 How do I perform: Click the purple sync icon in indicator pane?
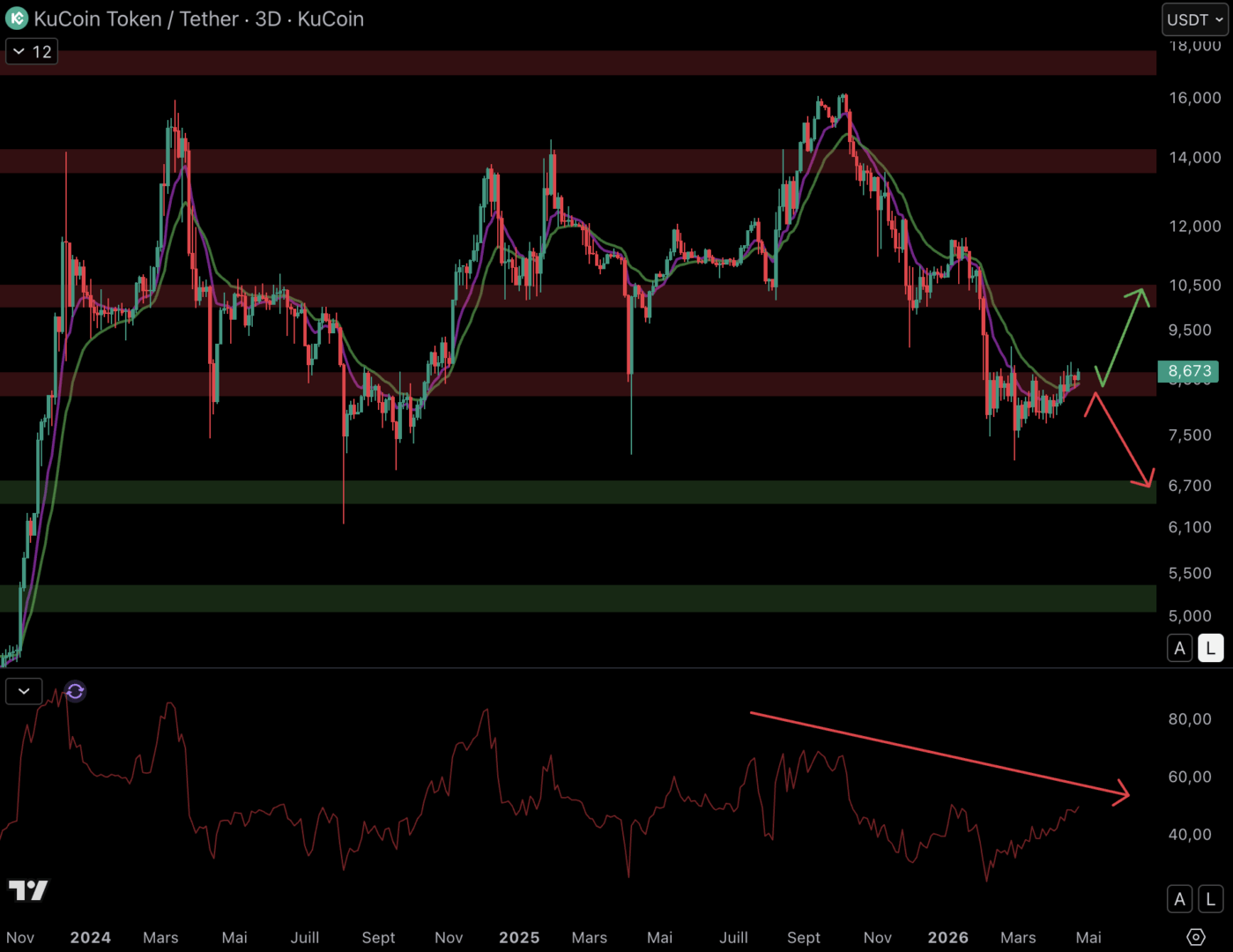coord(76,692)
